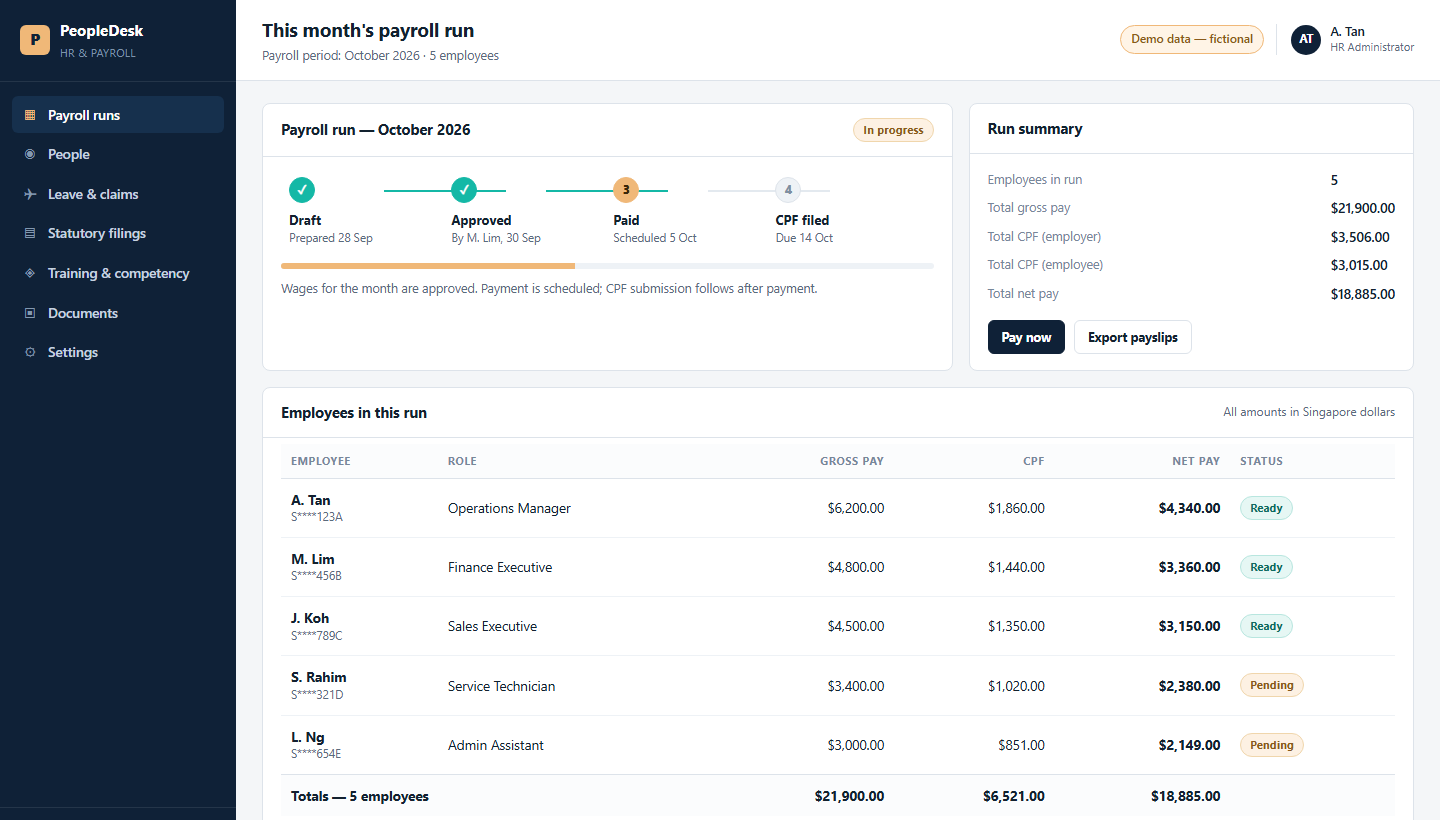Click the $851.00 CPF value
This screenshot has height=820, width=1440.
point(1021,745)
